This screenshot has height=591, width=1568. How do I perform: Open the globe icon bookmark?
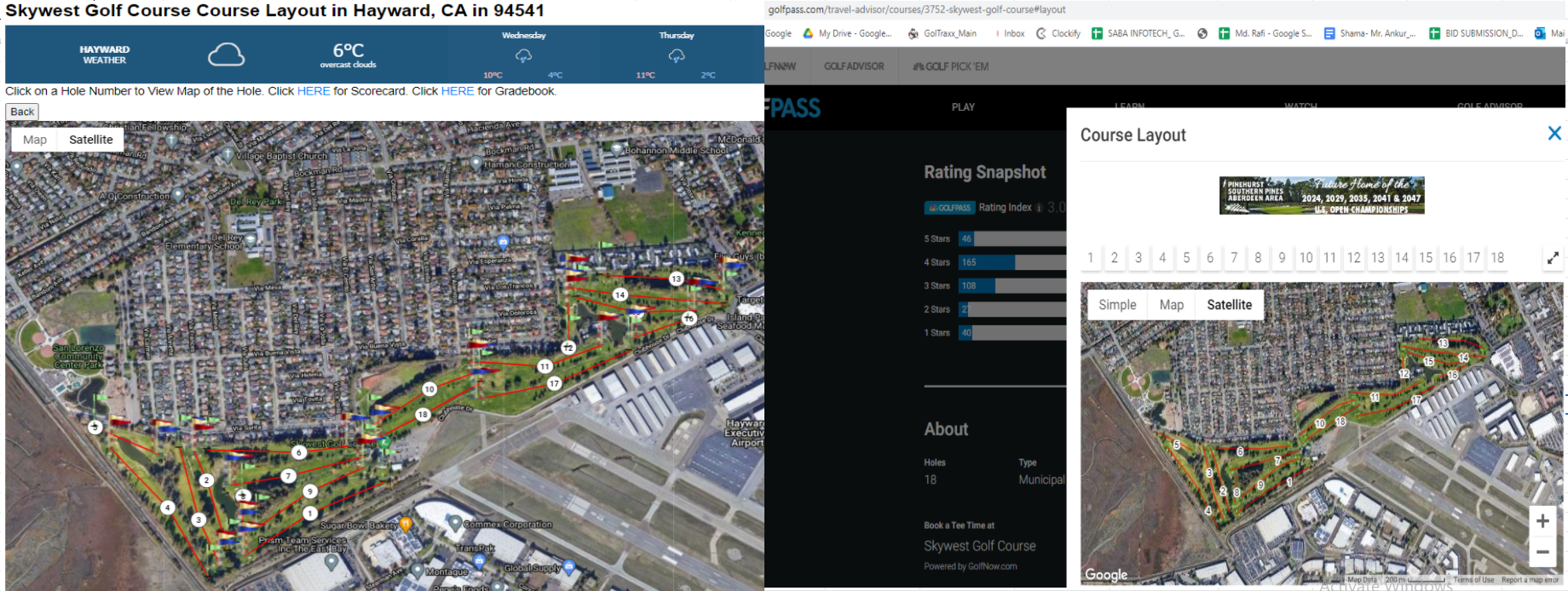(x=1202, y=33)
